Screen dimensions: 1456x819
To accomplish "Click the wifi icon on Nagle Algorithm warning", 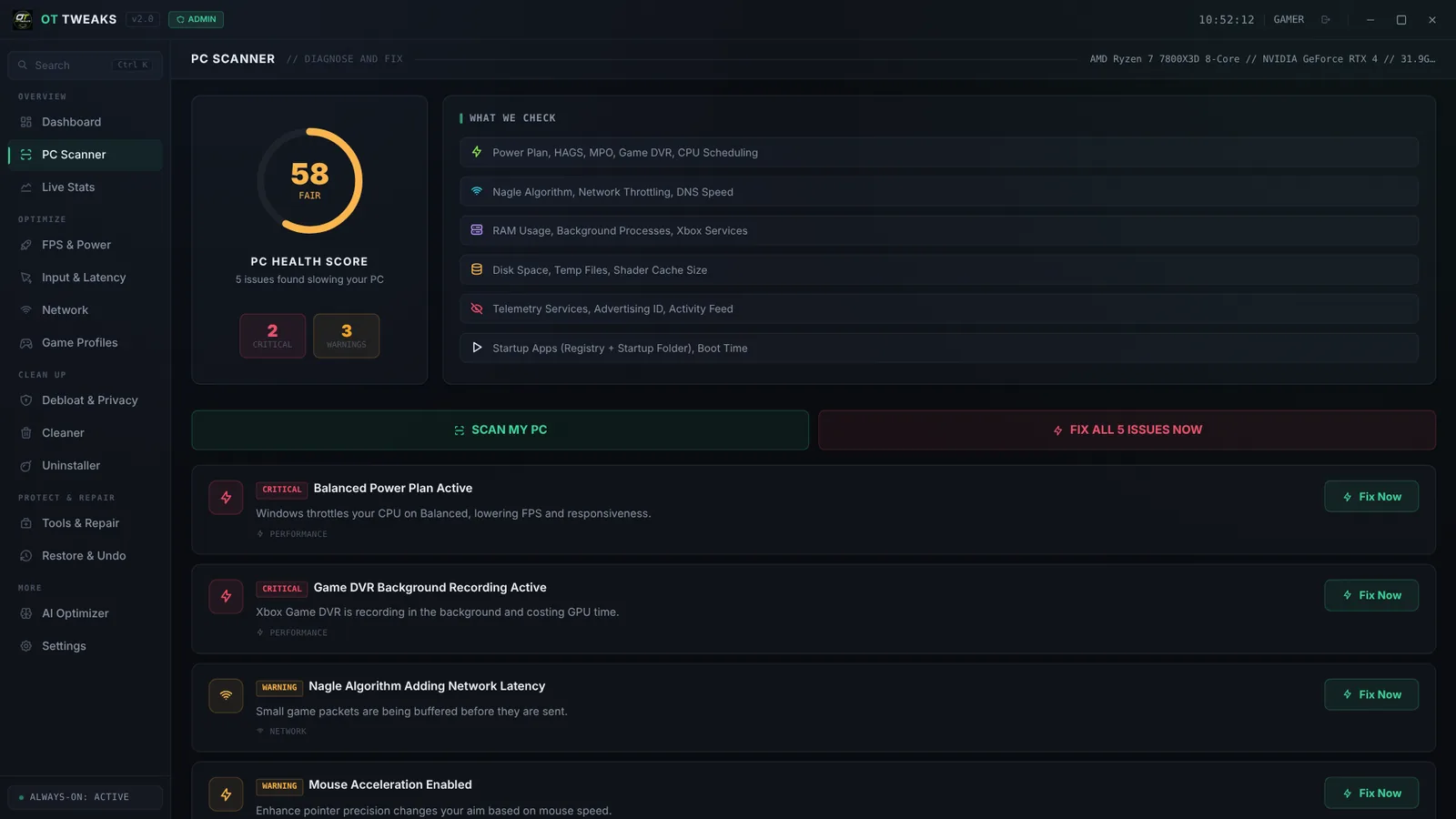I will click(226, 695).
